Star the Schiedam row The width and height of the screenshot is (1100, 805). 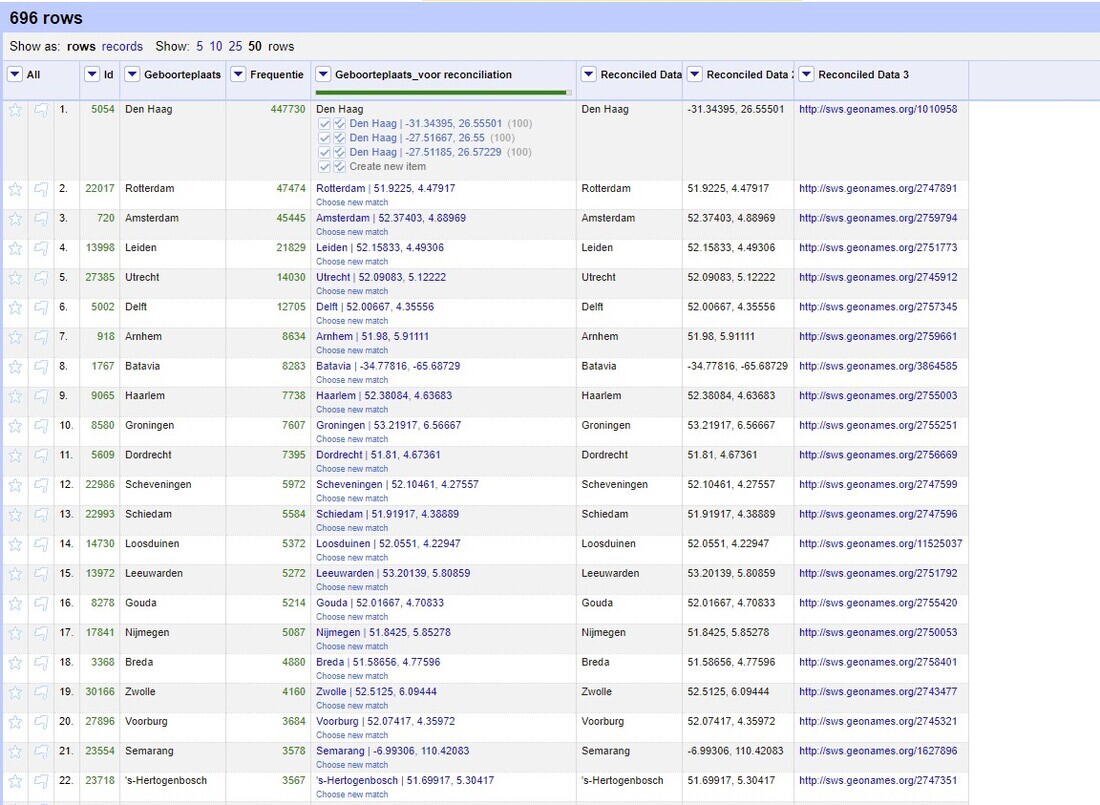pos(15,515)
